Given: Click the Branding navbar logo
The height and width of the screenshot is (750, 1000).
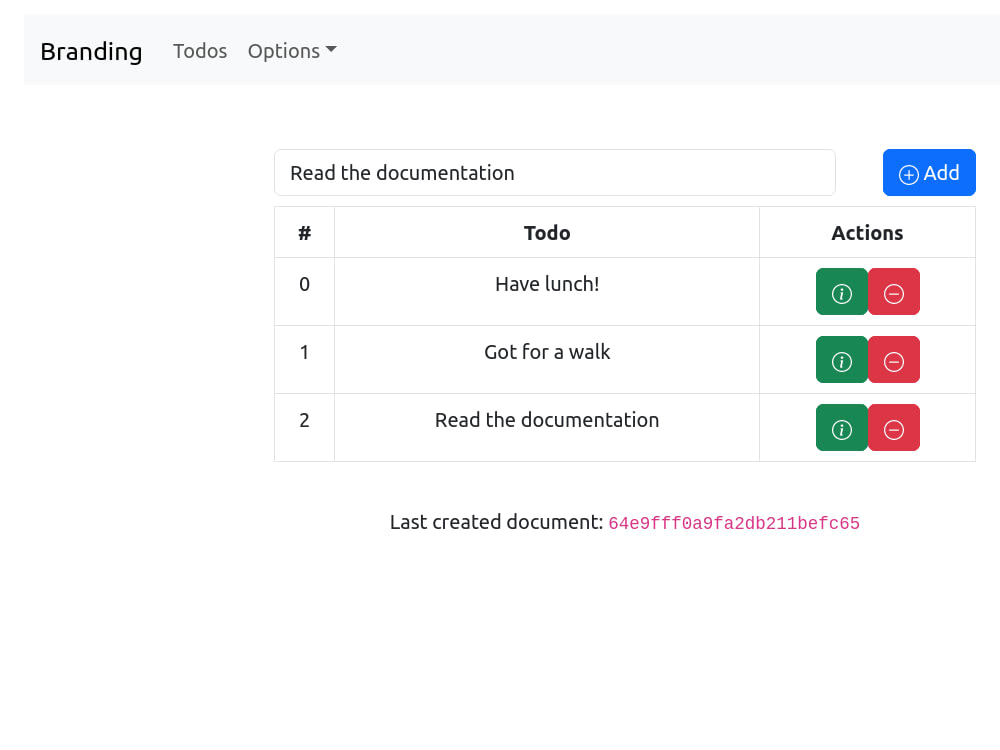Looking at the screenshot, I should point(91,52).
